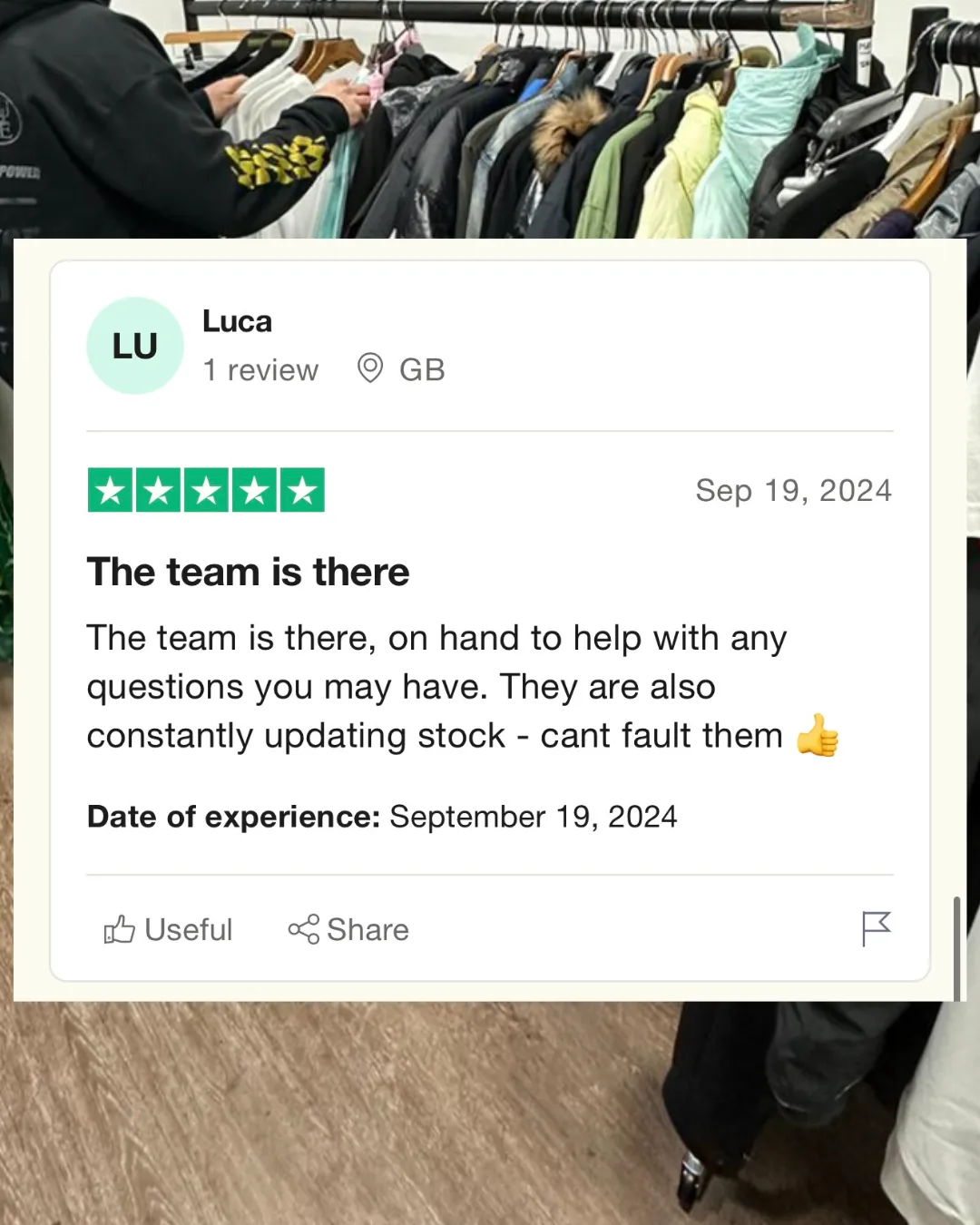Click the fifth green rating star
This screenshot has height=1225, width=980.
click(x=302, y=490)
